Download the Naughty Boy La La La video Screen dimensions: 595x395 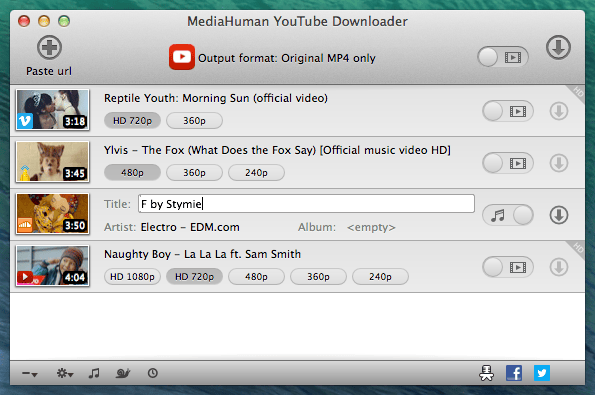[559, 267]
